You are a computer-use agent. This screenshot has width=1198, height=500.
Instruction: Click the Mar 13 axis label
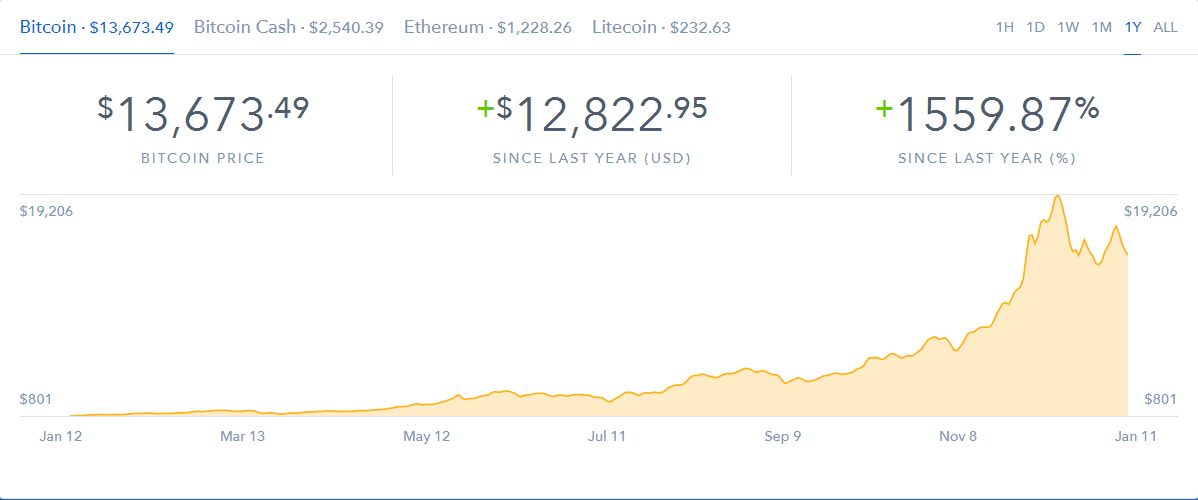242,436
